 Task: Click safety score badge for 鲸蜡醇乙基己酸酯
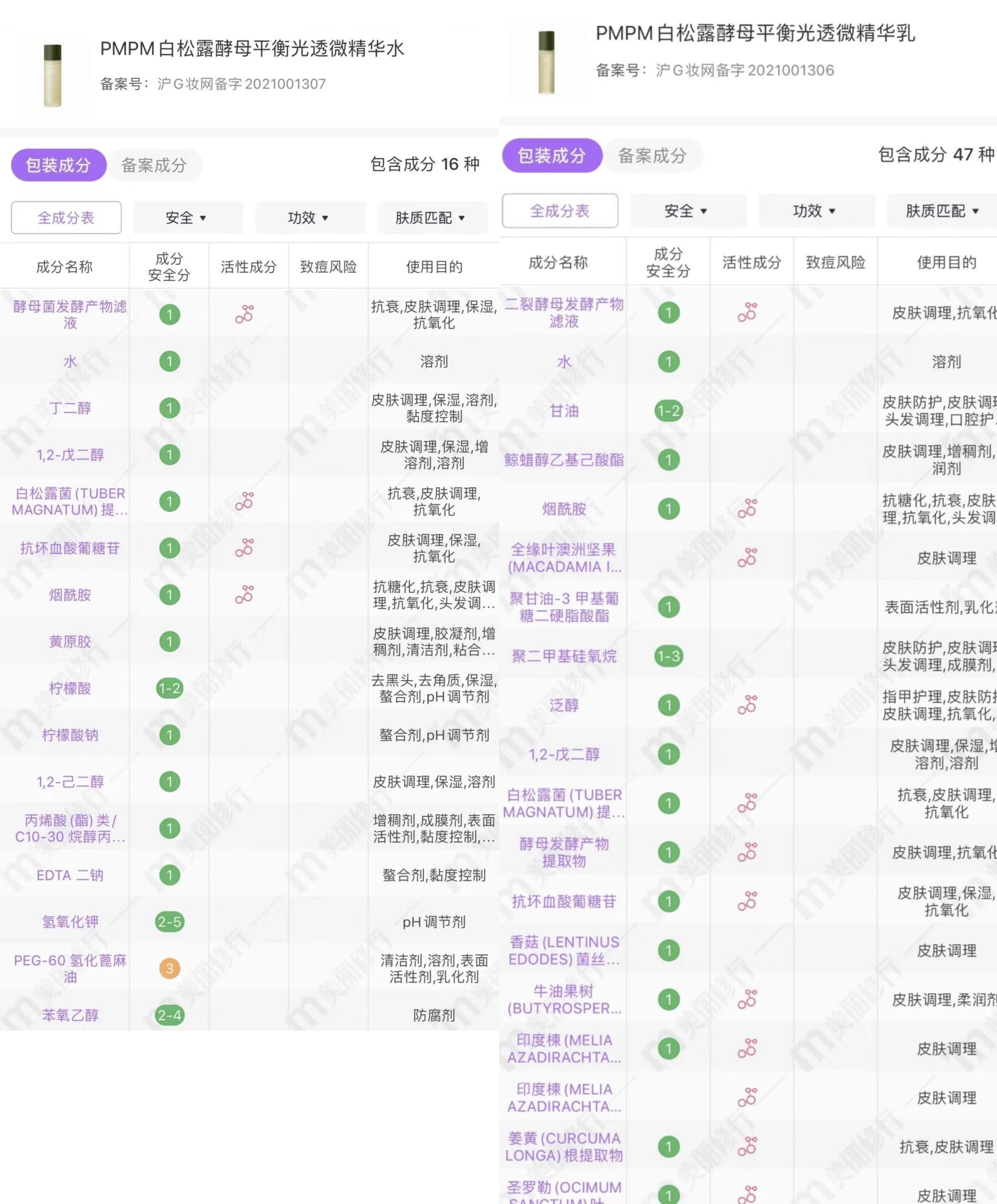pos(669,460)
